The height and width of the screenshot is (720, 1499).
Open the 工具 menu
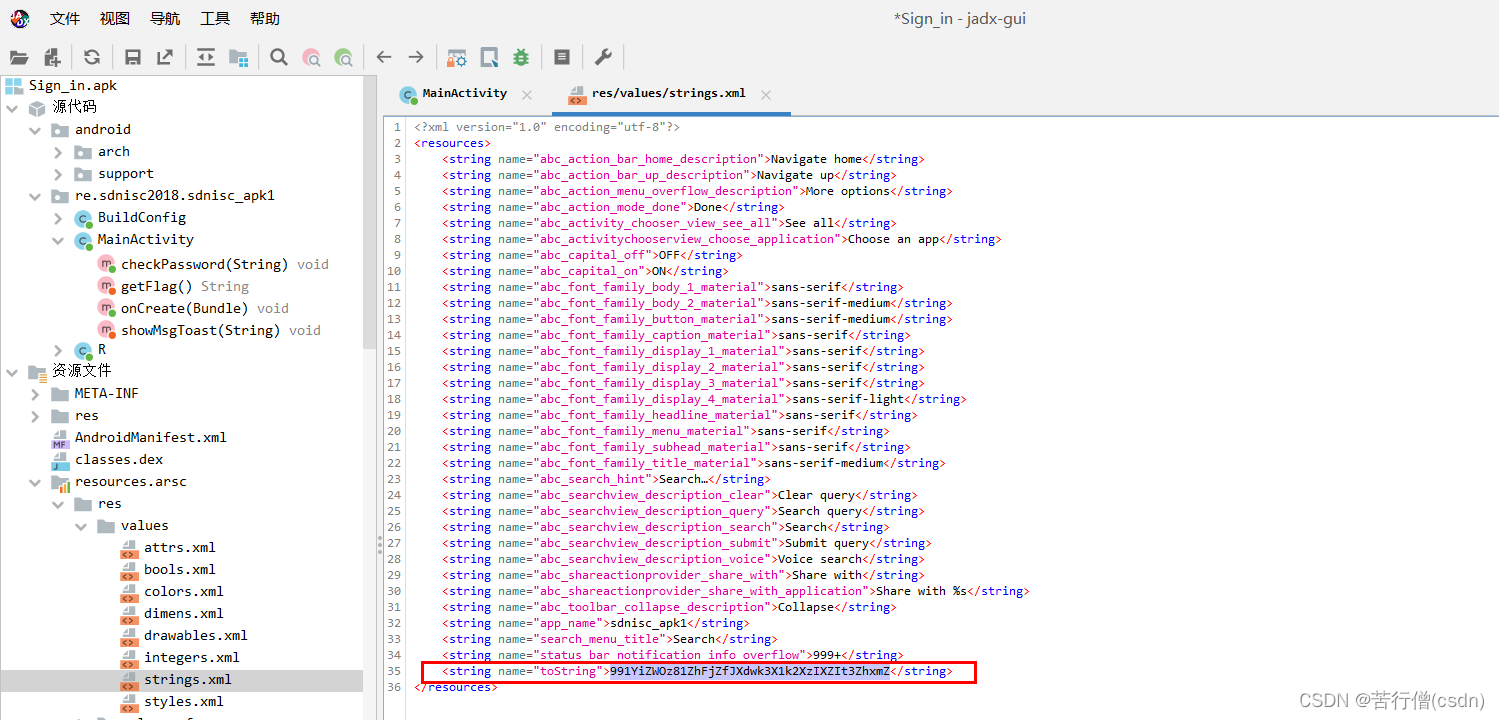point(214,17)
